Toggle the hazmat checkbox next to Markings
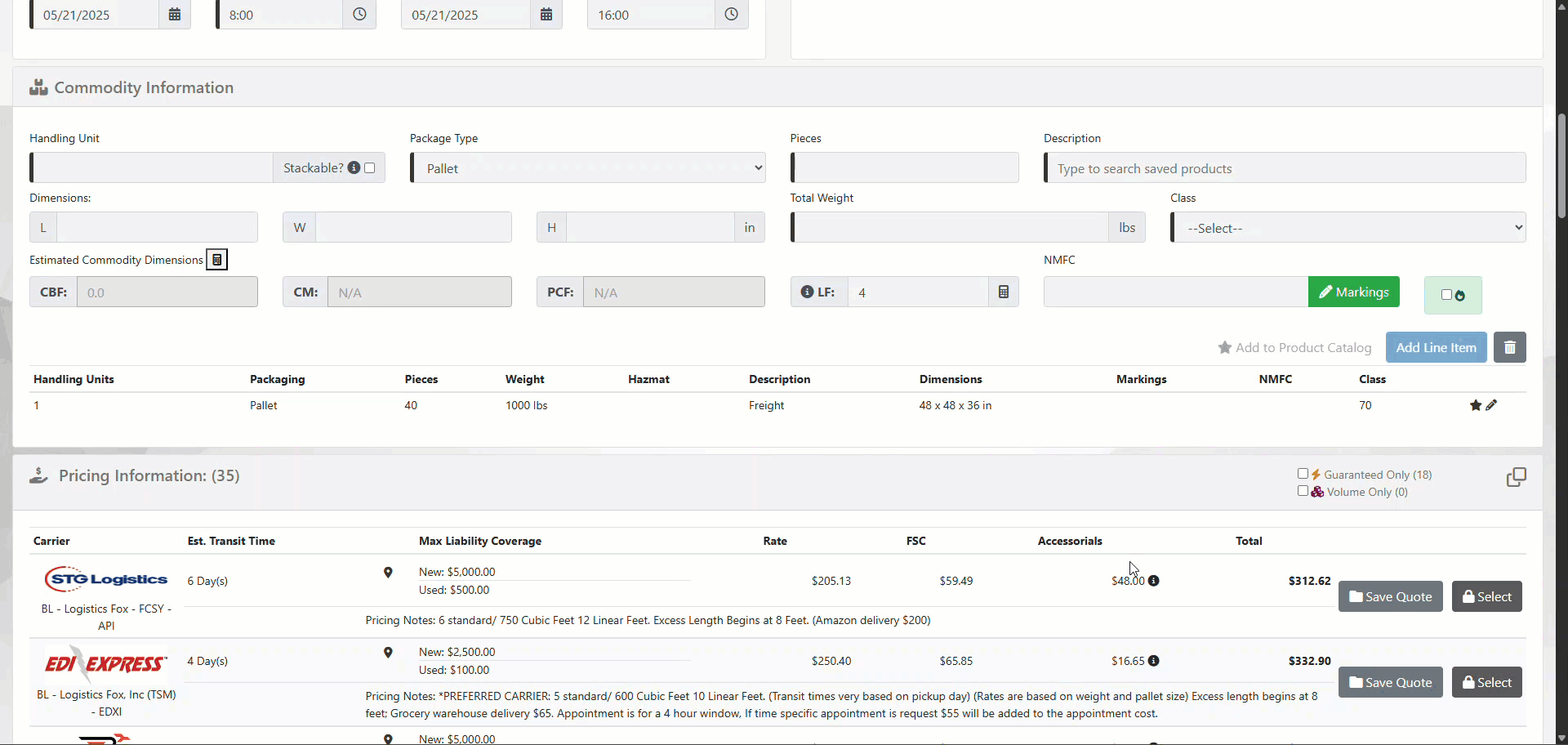 click(x=1446, y=295)
